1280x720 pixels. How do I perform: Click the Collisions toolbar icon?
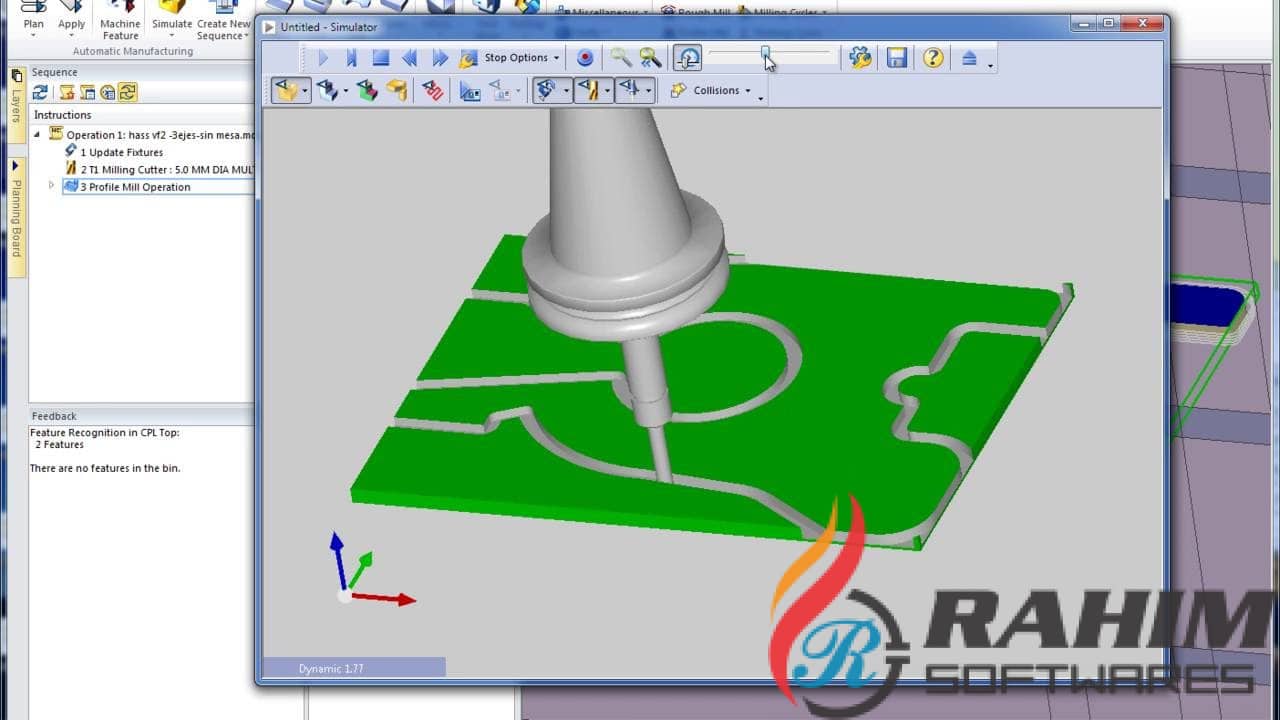pos(678,91)
